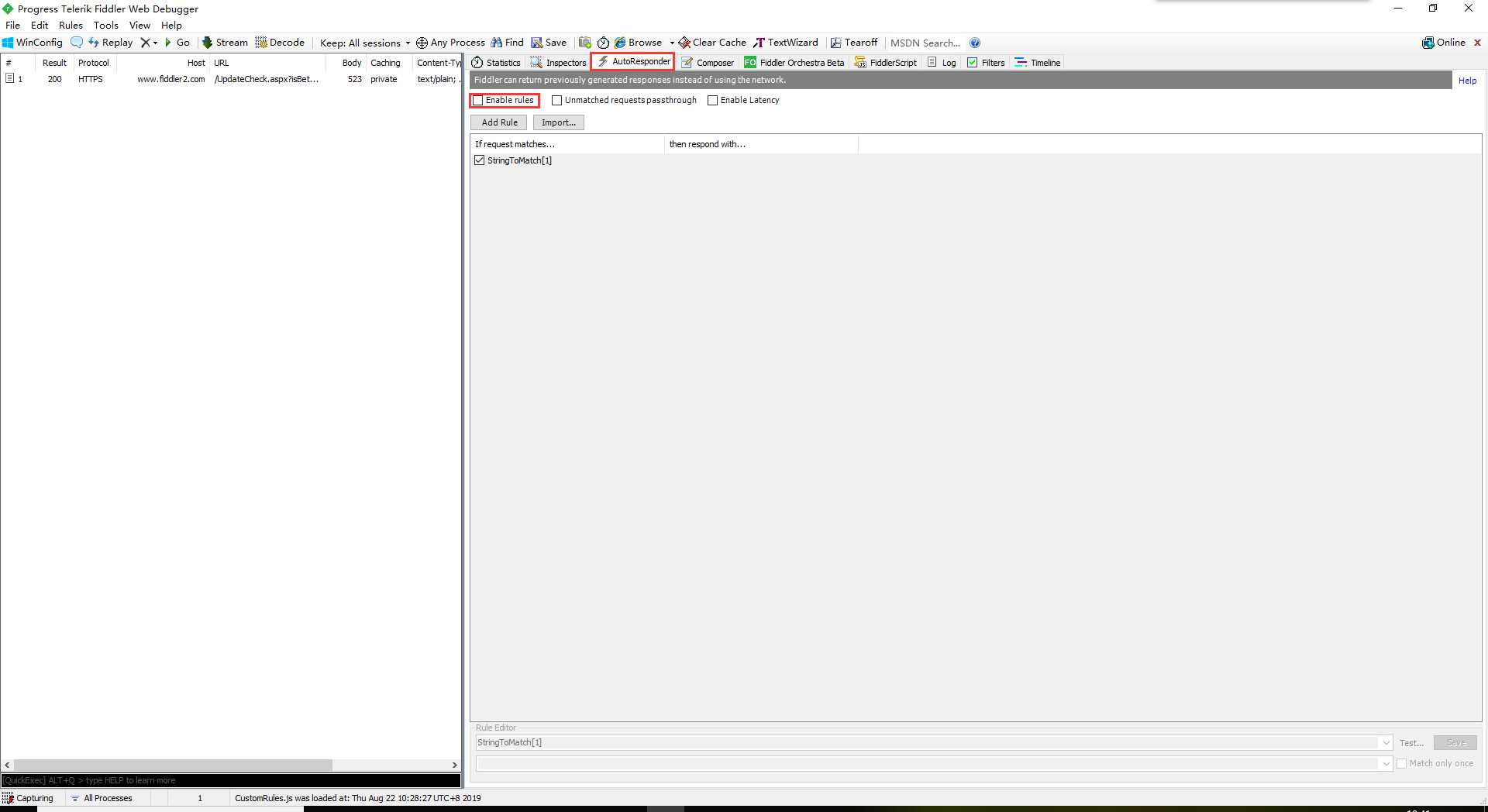The image size is (1488, 812).
Task: Open the View menu
Action: click(139, 25)
